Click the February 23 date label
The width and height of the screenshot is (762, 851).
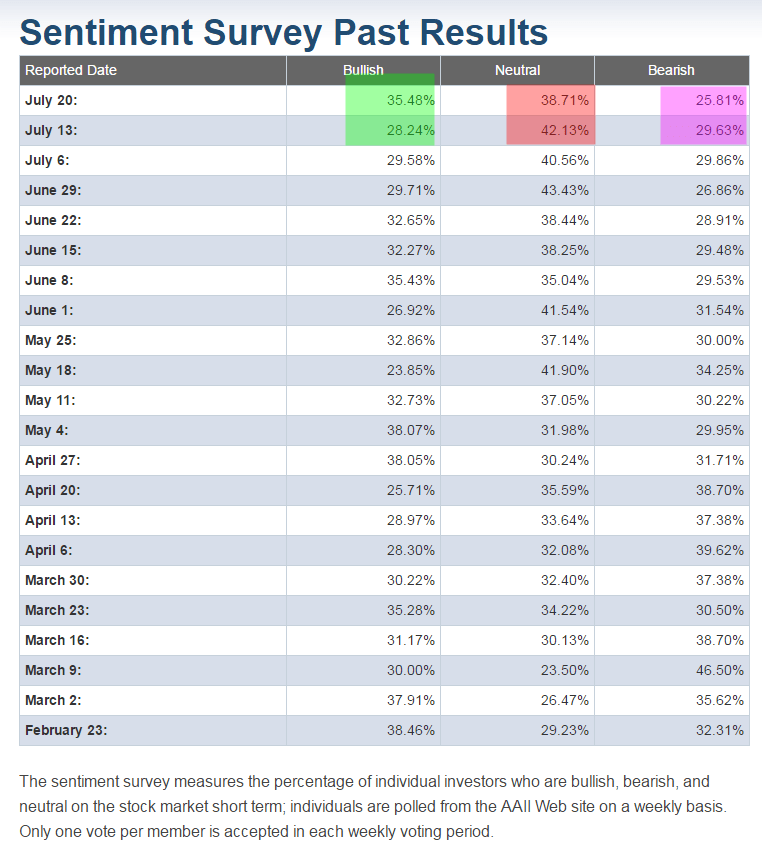tap(66, 731)
